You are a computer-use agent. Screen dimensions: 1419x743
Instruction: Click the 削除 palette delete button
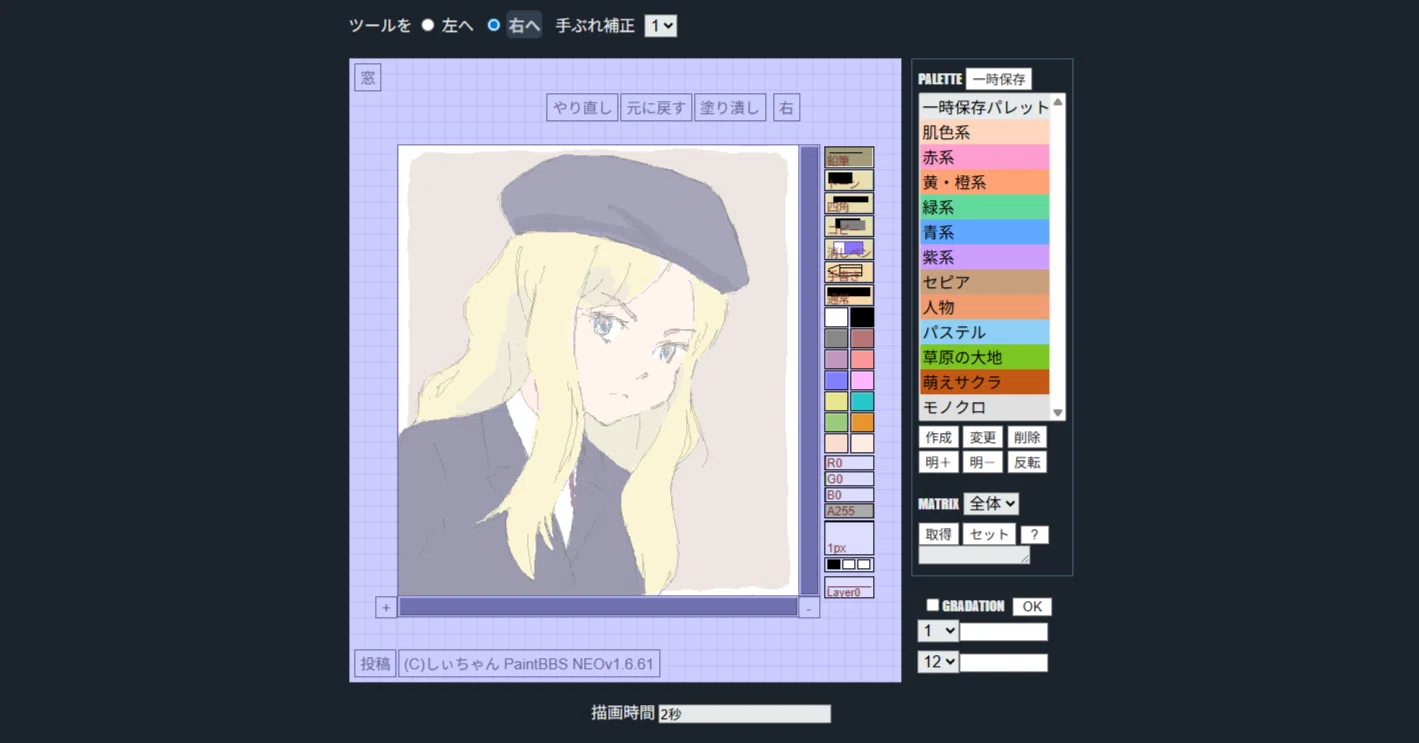pyautogui.click(x=1027, y=437)
